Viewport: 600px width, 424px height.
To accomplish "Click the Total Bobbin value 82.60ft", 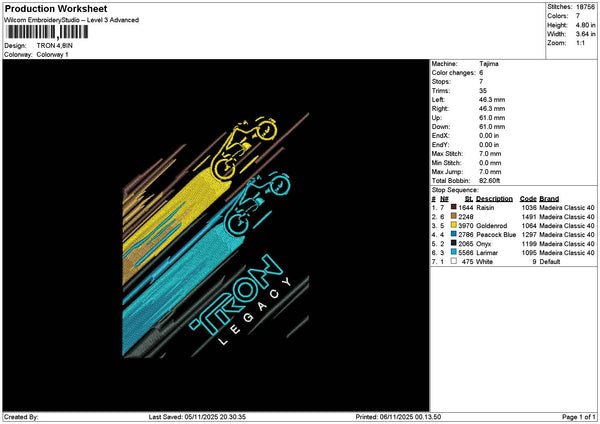I will (489, 181).
